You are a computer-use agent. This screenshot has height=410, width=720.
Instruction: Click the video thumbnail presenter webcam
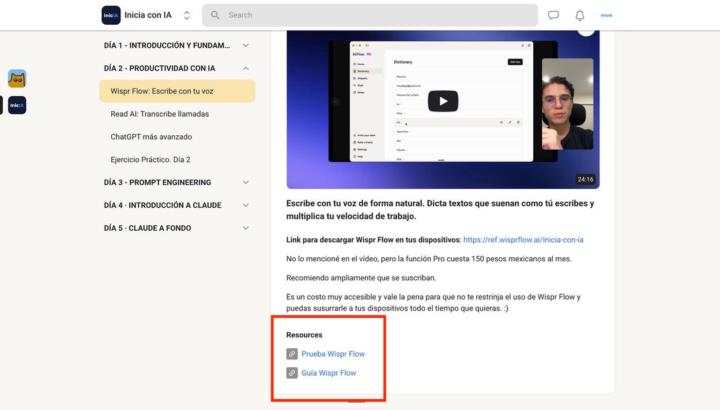(568, 104)
